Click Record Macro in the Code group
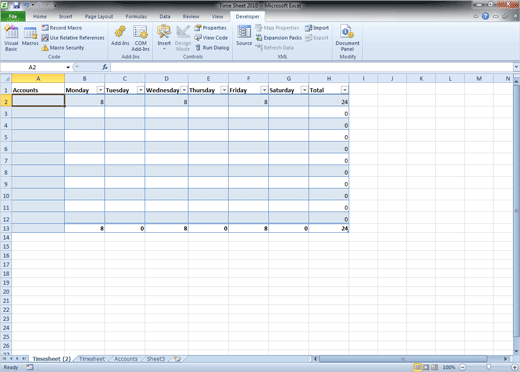Image resolution: width=520 pixels, height=372 pixels. coord(62,28)
